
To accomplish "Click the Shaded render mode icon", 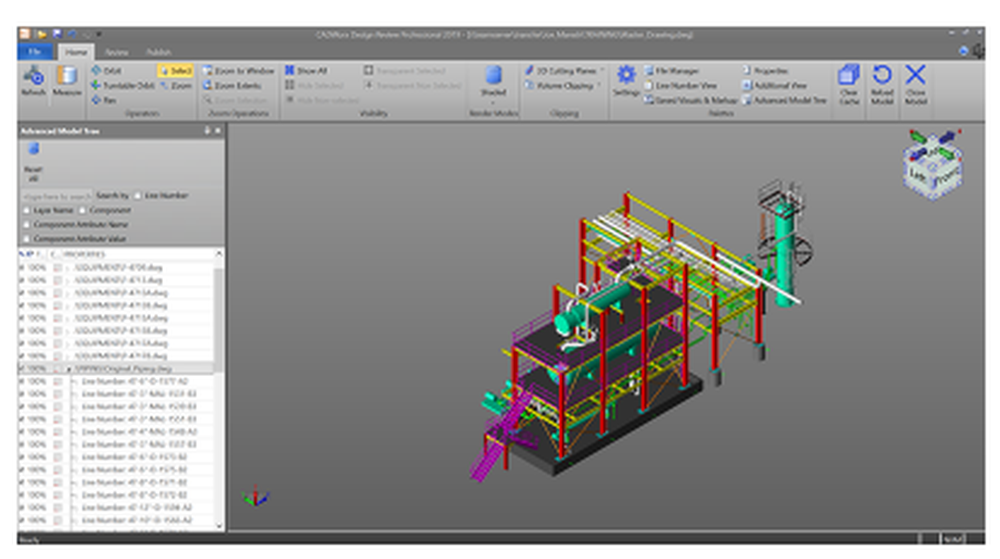I will (493, 75).
